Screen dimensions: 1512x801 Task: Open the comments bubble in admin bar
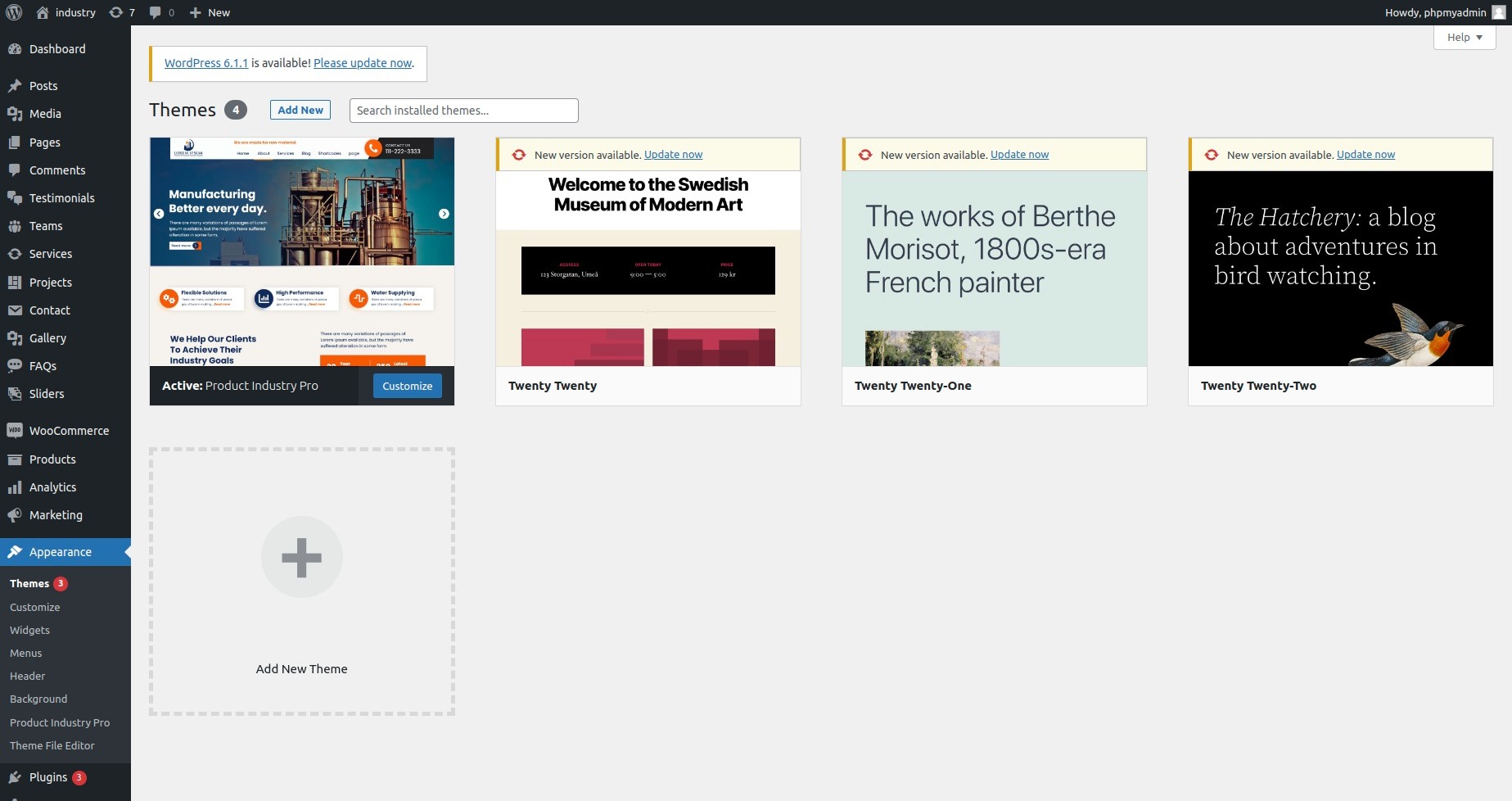click(156, 12)
